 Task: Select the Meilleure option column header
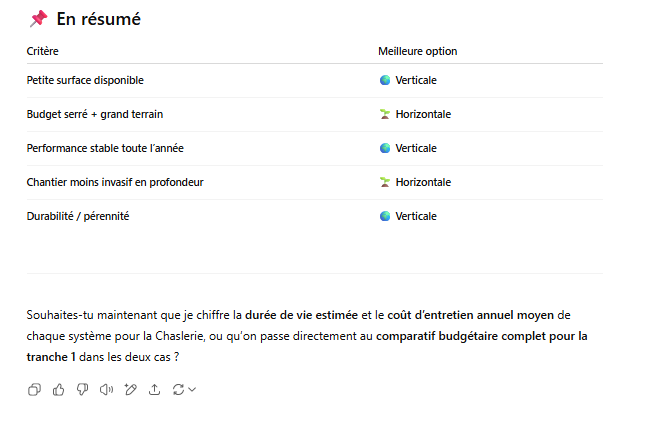coord(417,51)
